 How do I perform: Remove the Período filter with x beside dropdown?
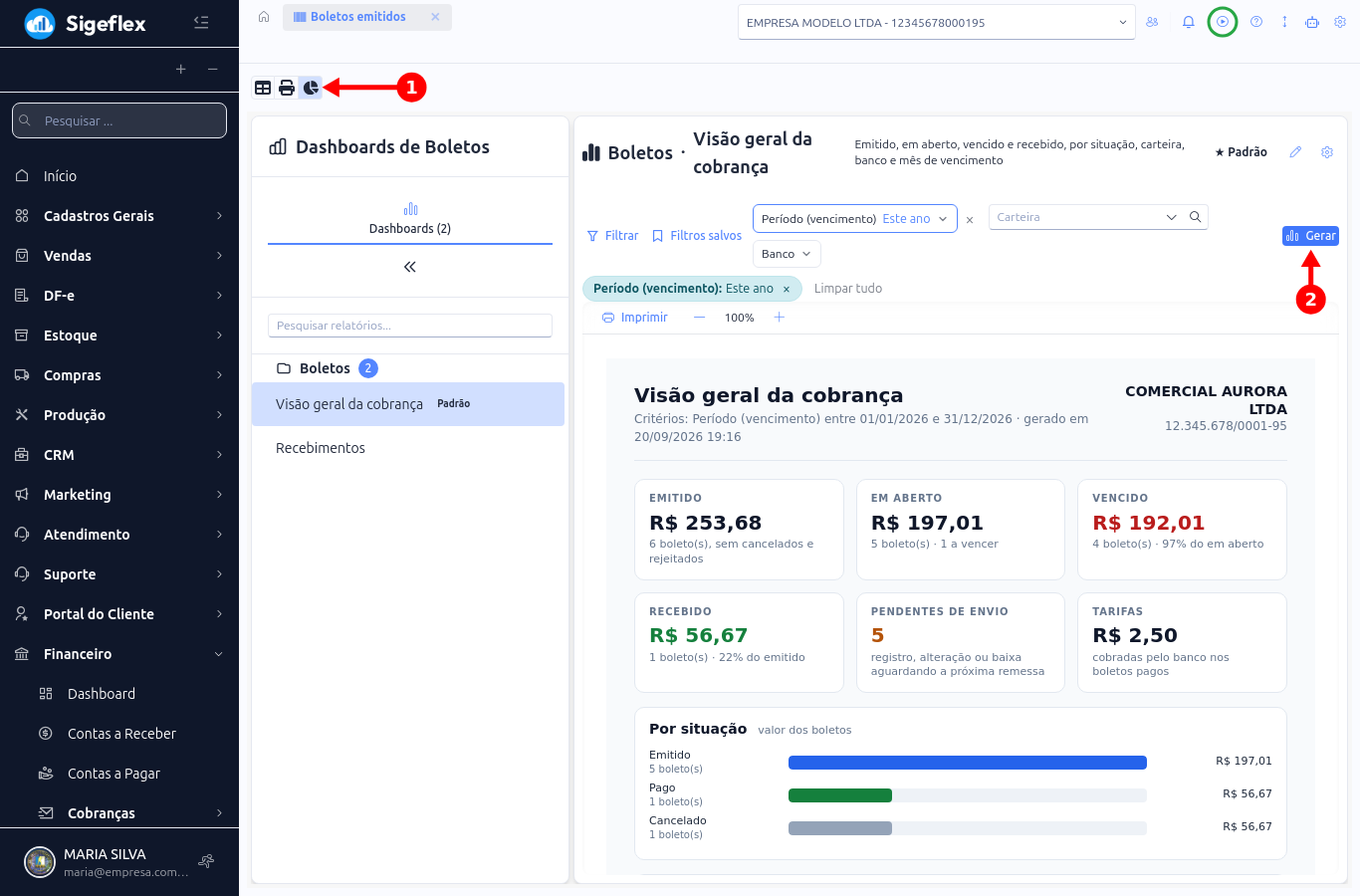click(970, 220)
